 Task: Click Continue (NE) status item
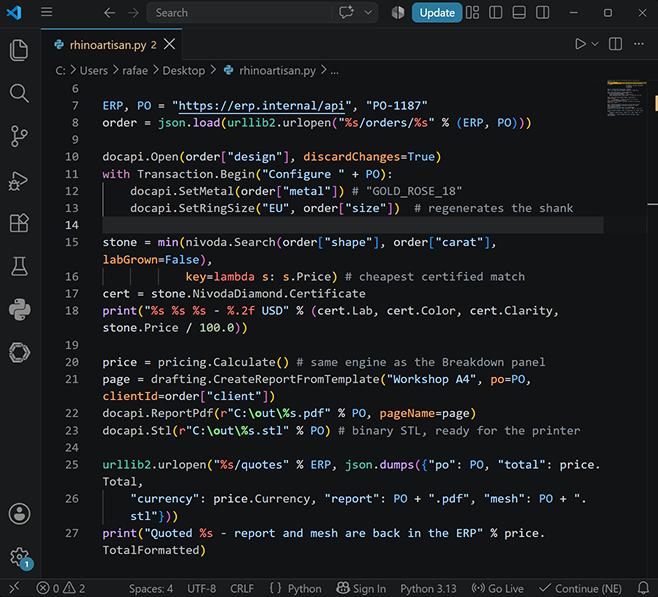[x=580, y=589]
